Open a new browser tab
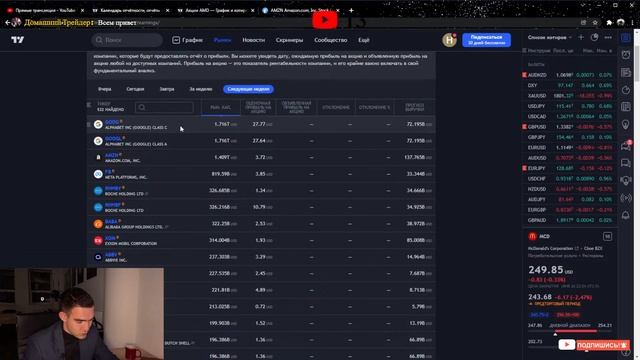The height and width of the screenshot is (360, 640). pos(351,10)
